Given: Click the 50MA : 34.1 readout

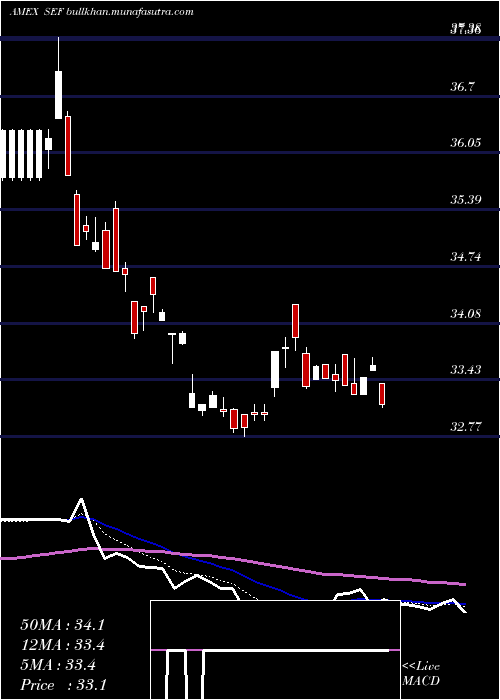Looking at the screenshot, I should click(62, 625).
